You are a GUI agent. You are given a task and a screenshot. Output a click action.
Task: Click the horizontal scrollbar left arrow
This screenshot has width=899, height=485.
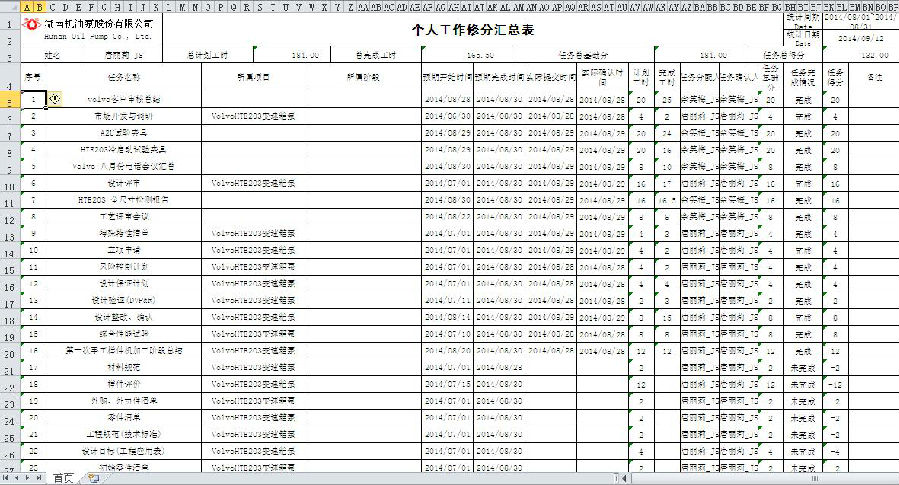click(x=625, y=478)
